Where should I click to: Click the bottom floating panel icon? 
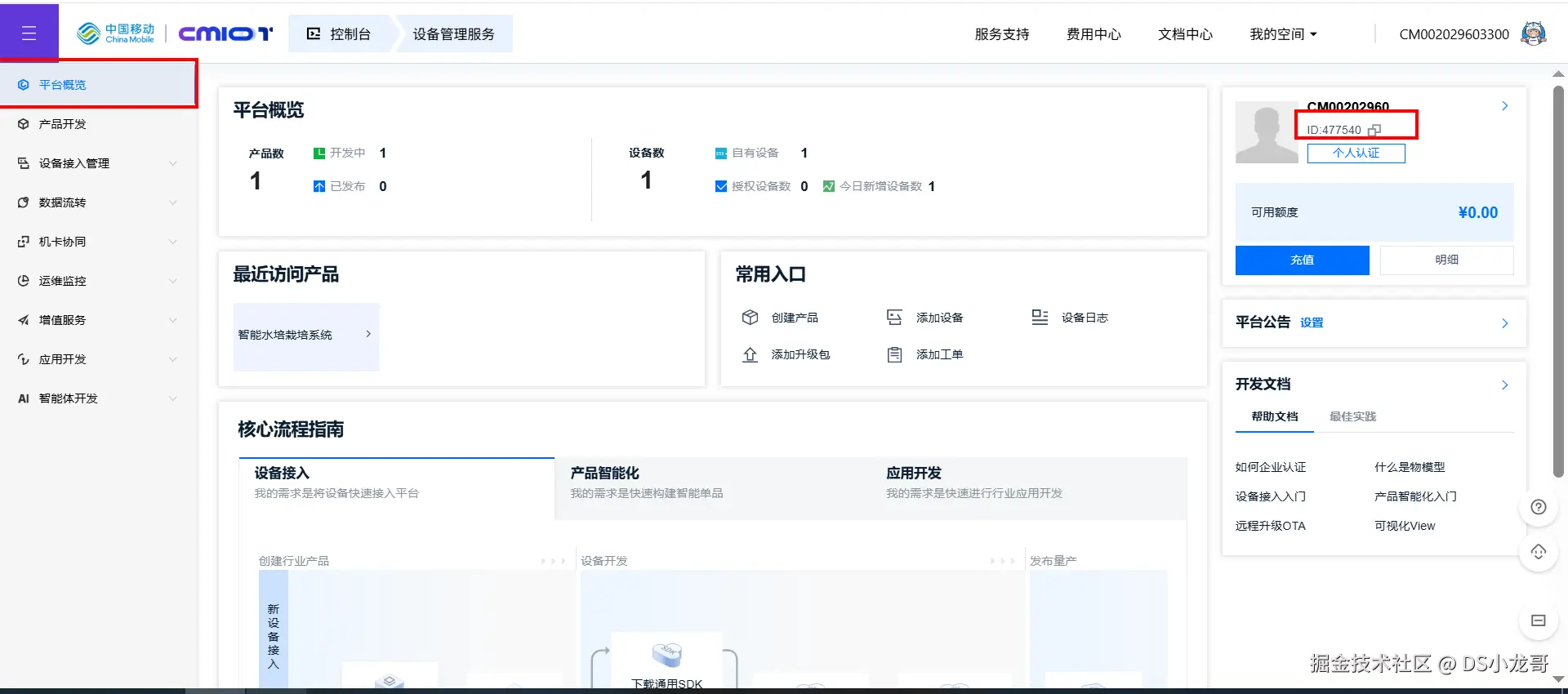(x=1539, y=621)
